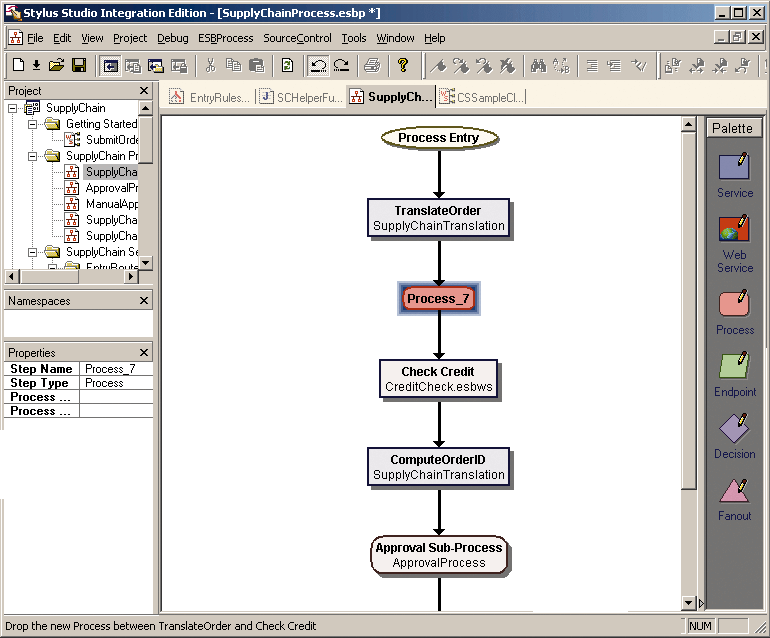Click the Find binoculars icon
The height and width of the screenshot is (638, 770).
[x=538, y=65]
